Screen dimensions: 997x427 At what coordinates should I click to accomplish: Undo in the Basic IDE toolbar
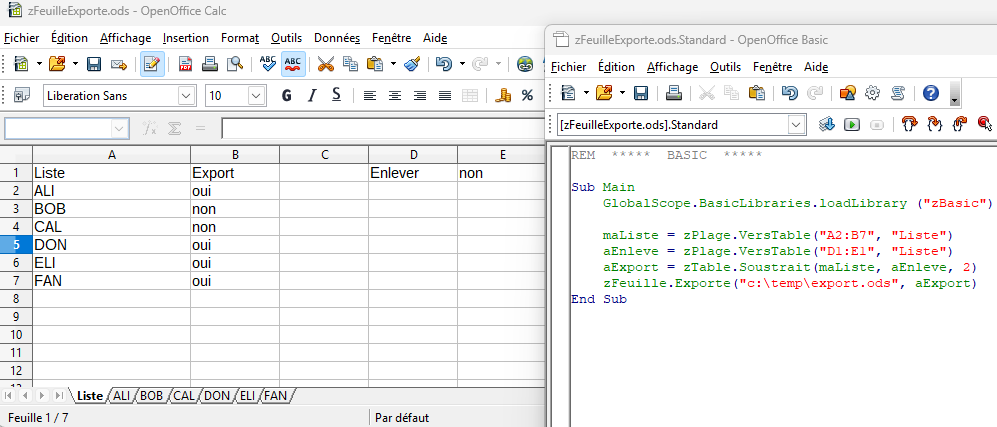tap(790, 93)
